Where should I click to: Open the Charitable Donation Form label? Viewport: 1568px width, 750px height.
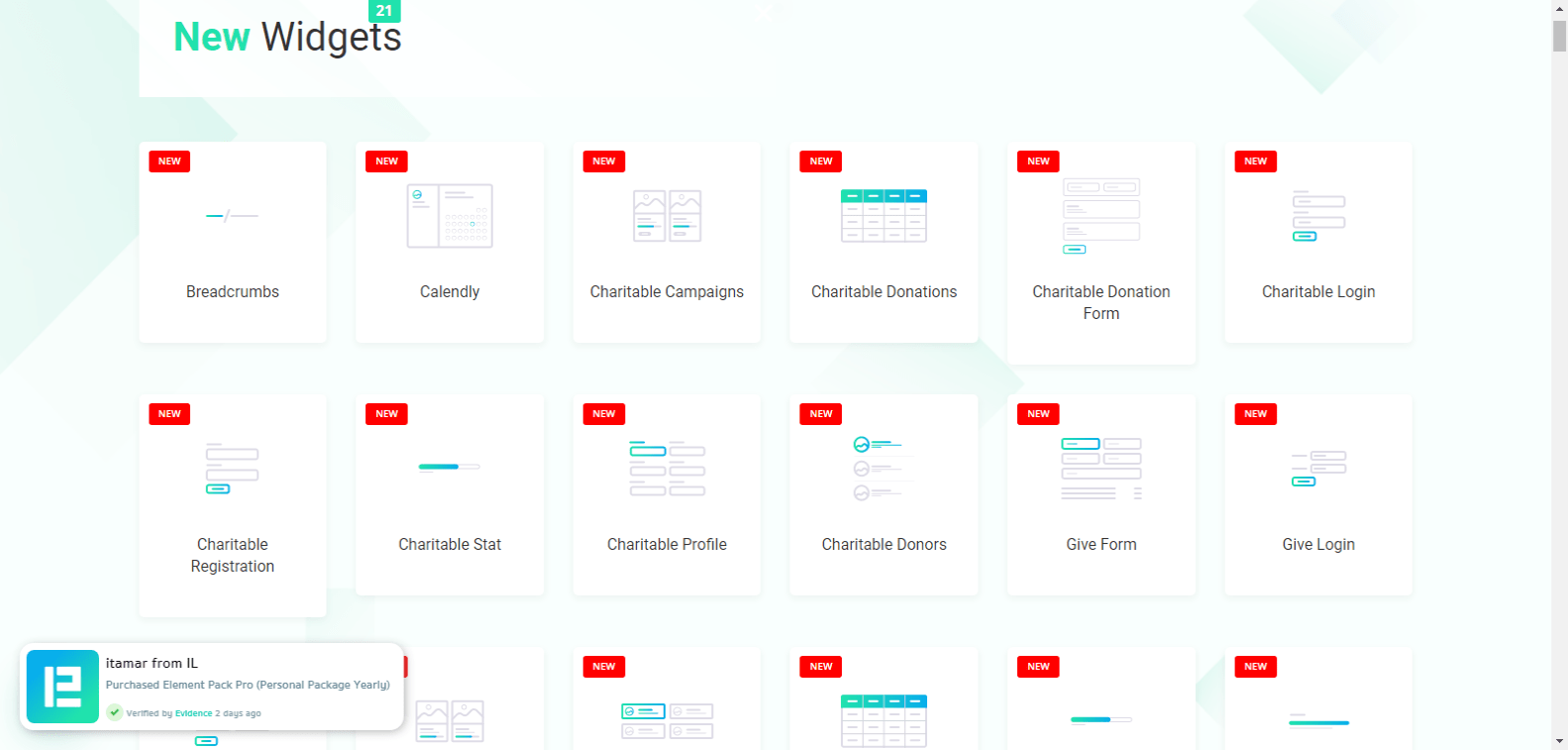(x=1101, y=302)
